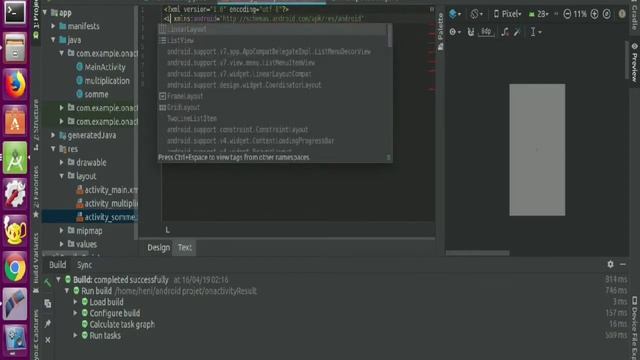Expand the generatedJava folder
The height and width of the screenshot is (360, 640).
pyautogui.click(x=53, y=135)
